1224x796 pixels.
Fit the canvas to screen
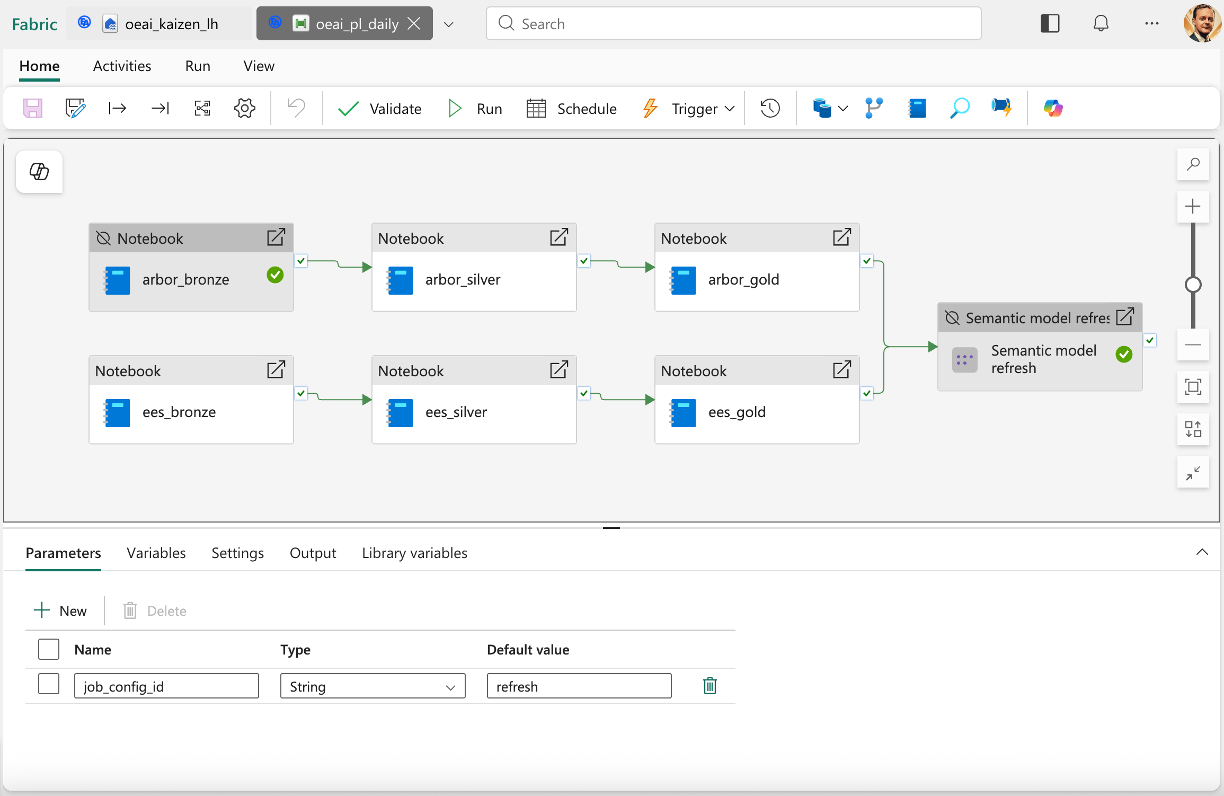pos(1192,387)
